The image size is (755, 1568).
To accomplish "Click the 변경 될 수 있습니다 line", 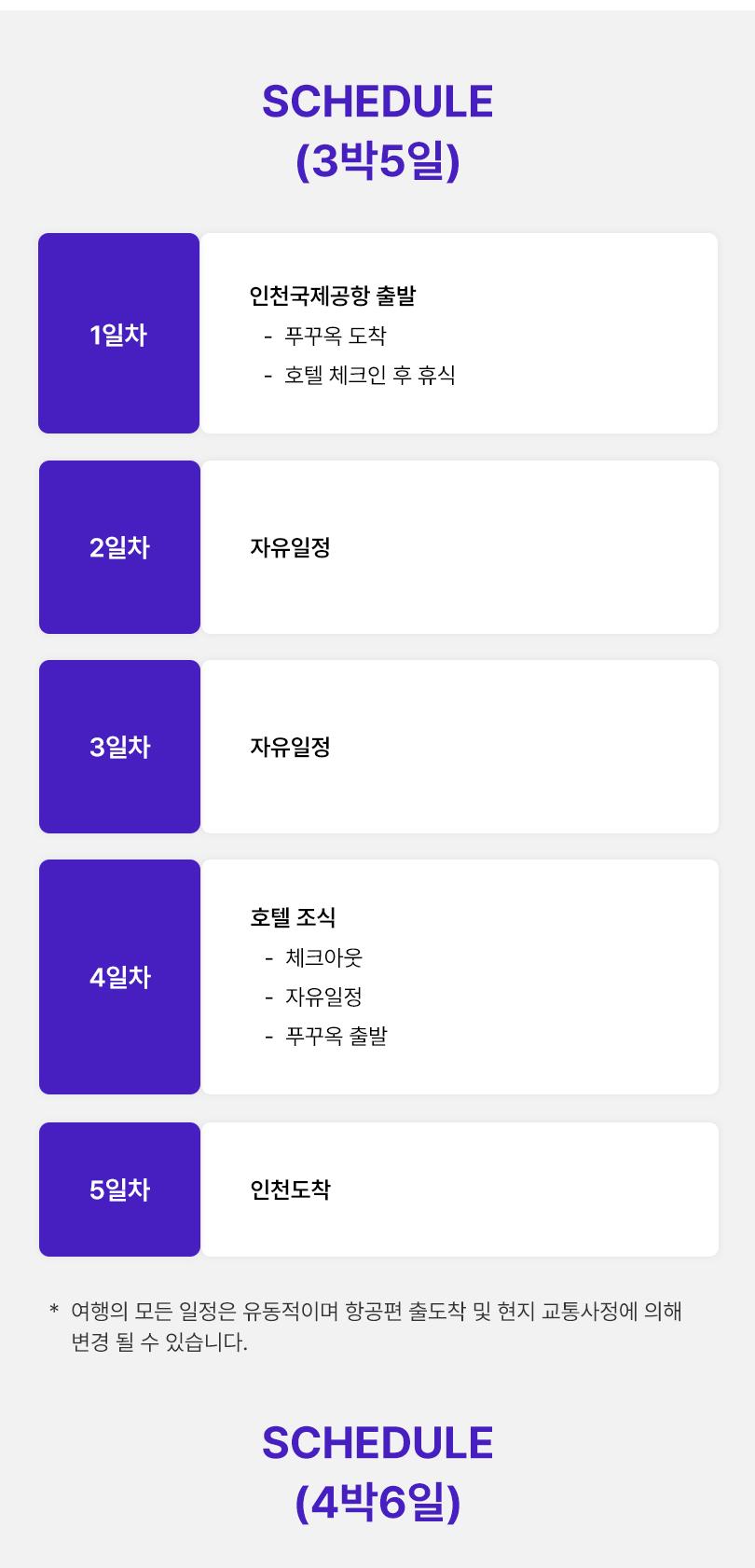I will (159, 1342).
